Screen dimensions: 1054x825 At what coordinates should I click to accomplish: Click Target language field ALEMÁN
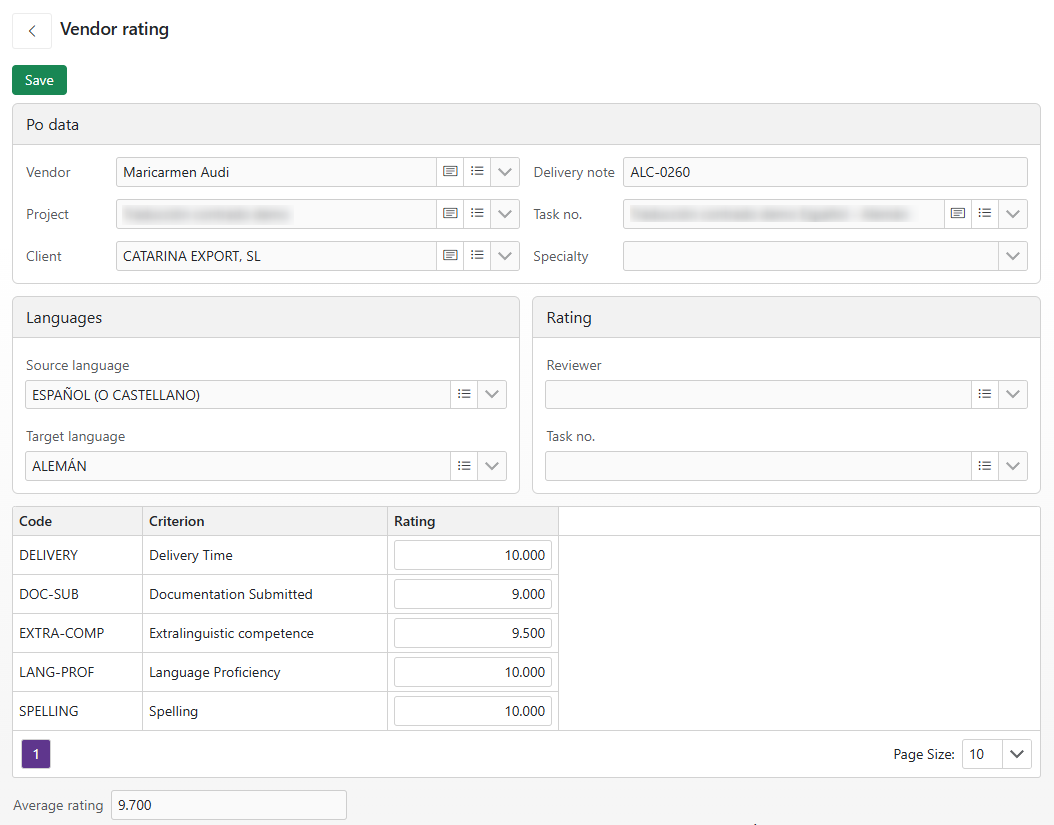pyautogui.click(x=237, y=465)
